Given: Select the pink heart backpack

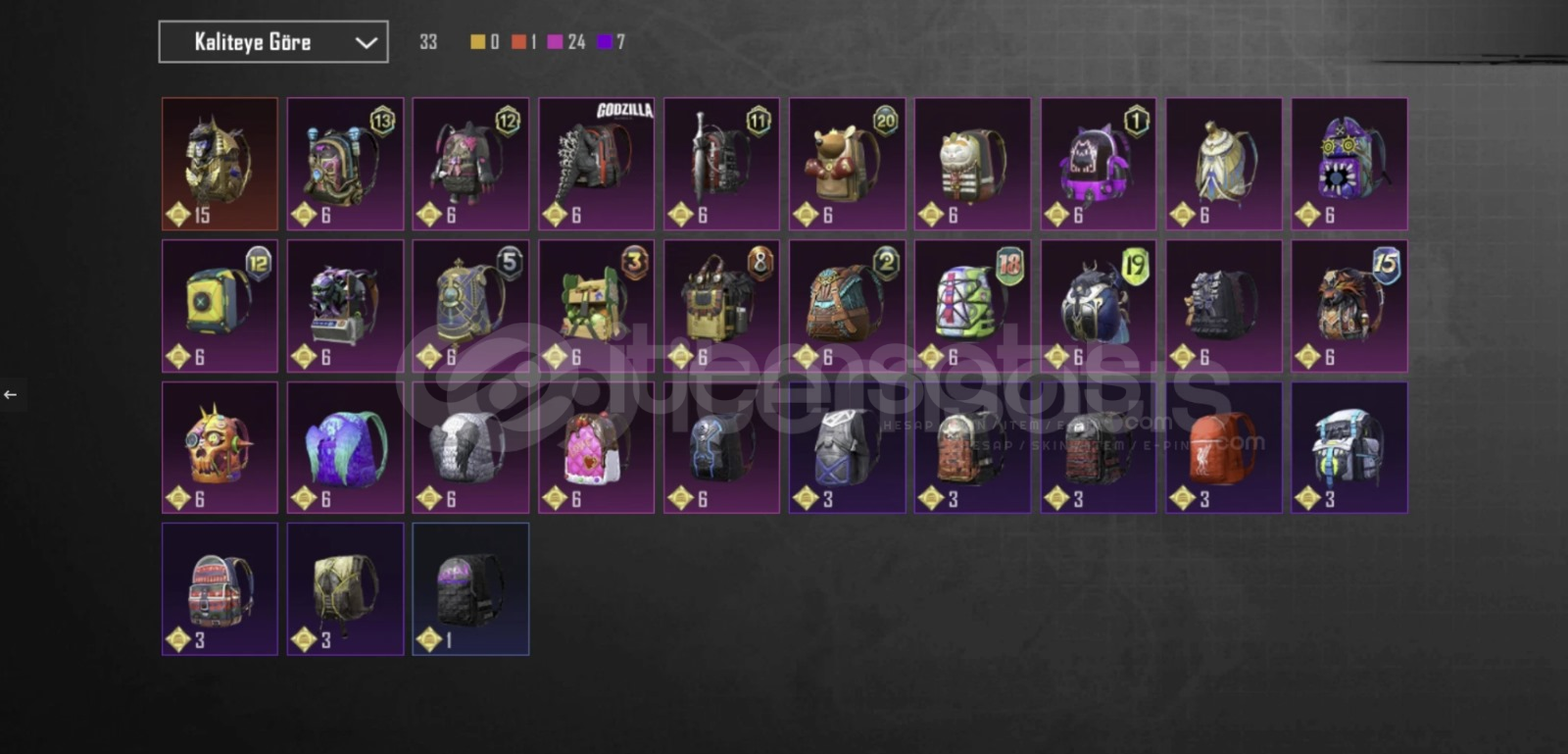Looking at the screenshot, I should point(596,447).
